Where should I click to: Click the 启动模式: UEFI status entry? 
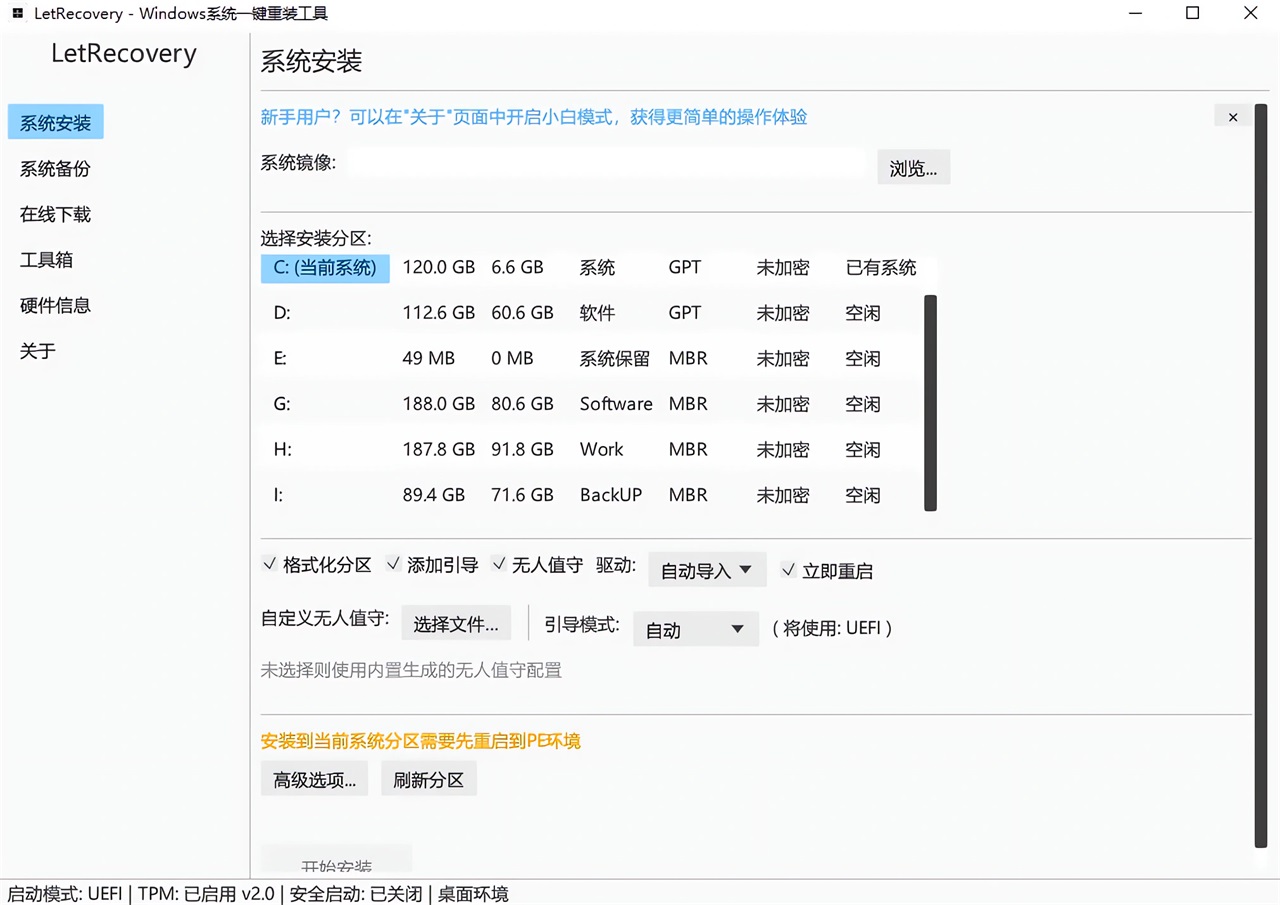[x=65, y=893]
